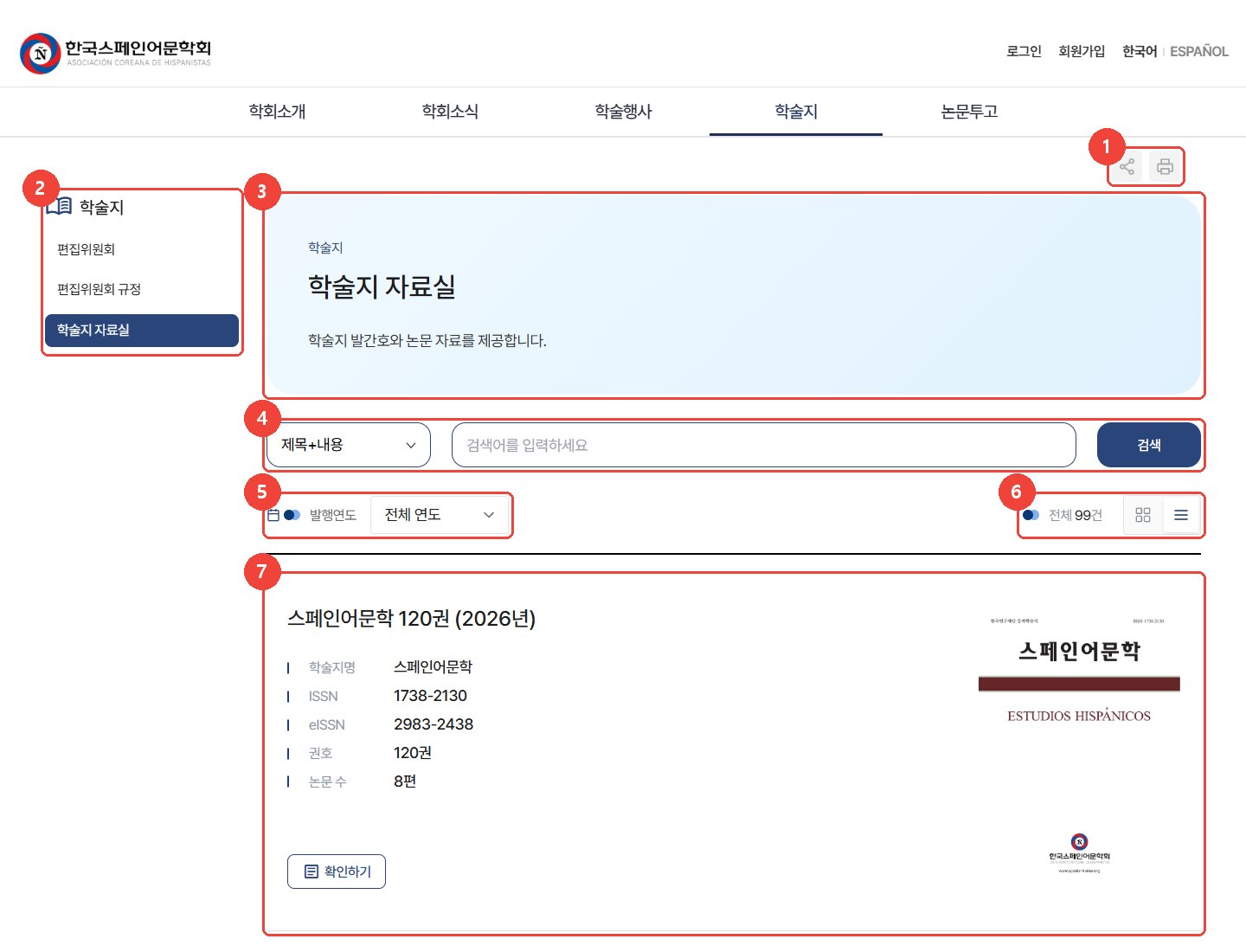Click the 검색 button

(x=1149, y=445)
